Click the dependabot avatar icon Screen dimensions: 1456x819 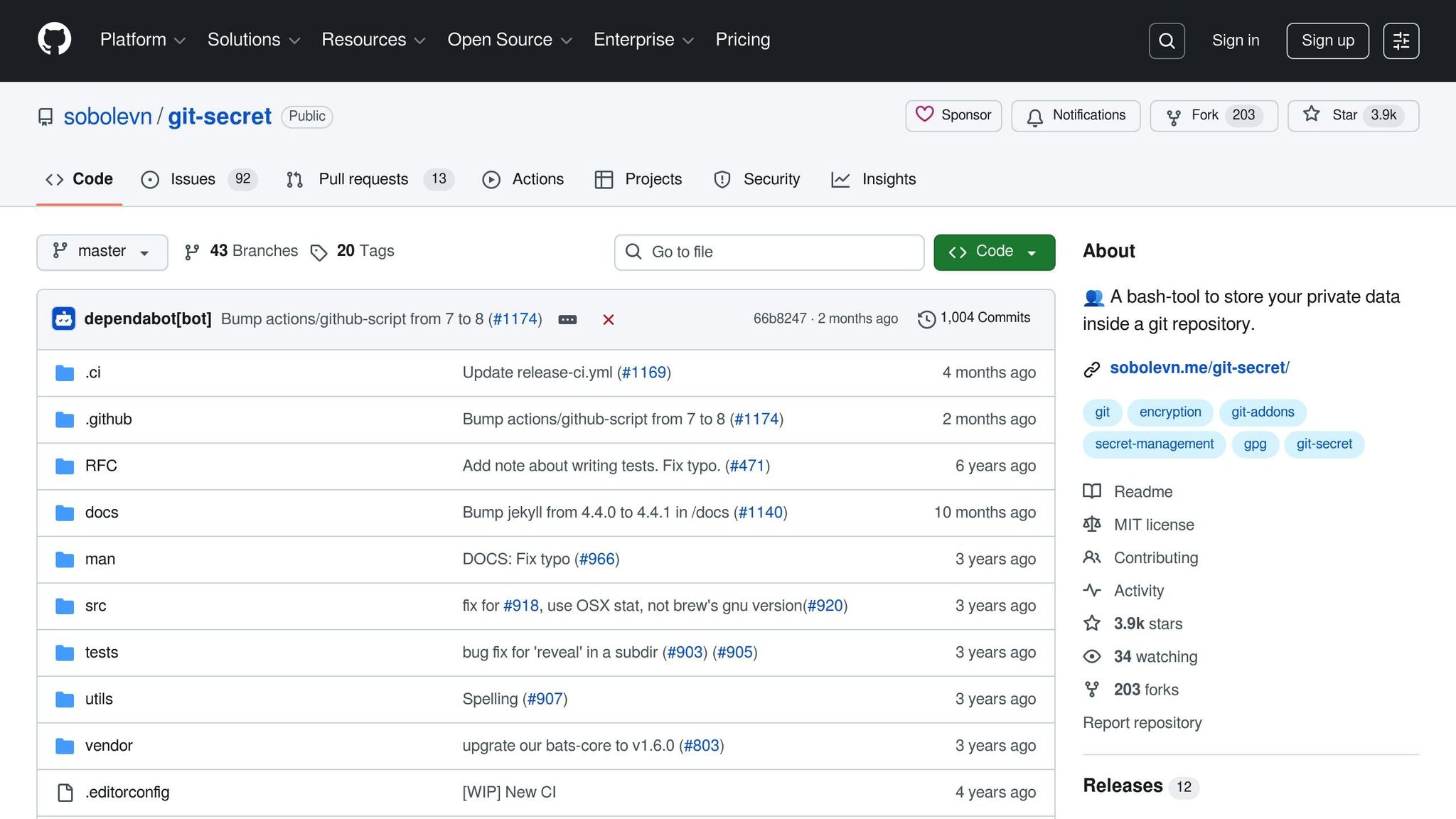click(x=64, y=318)
